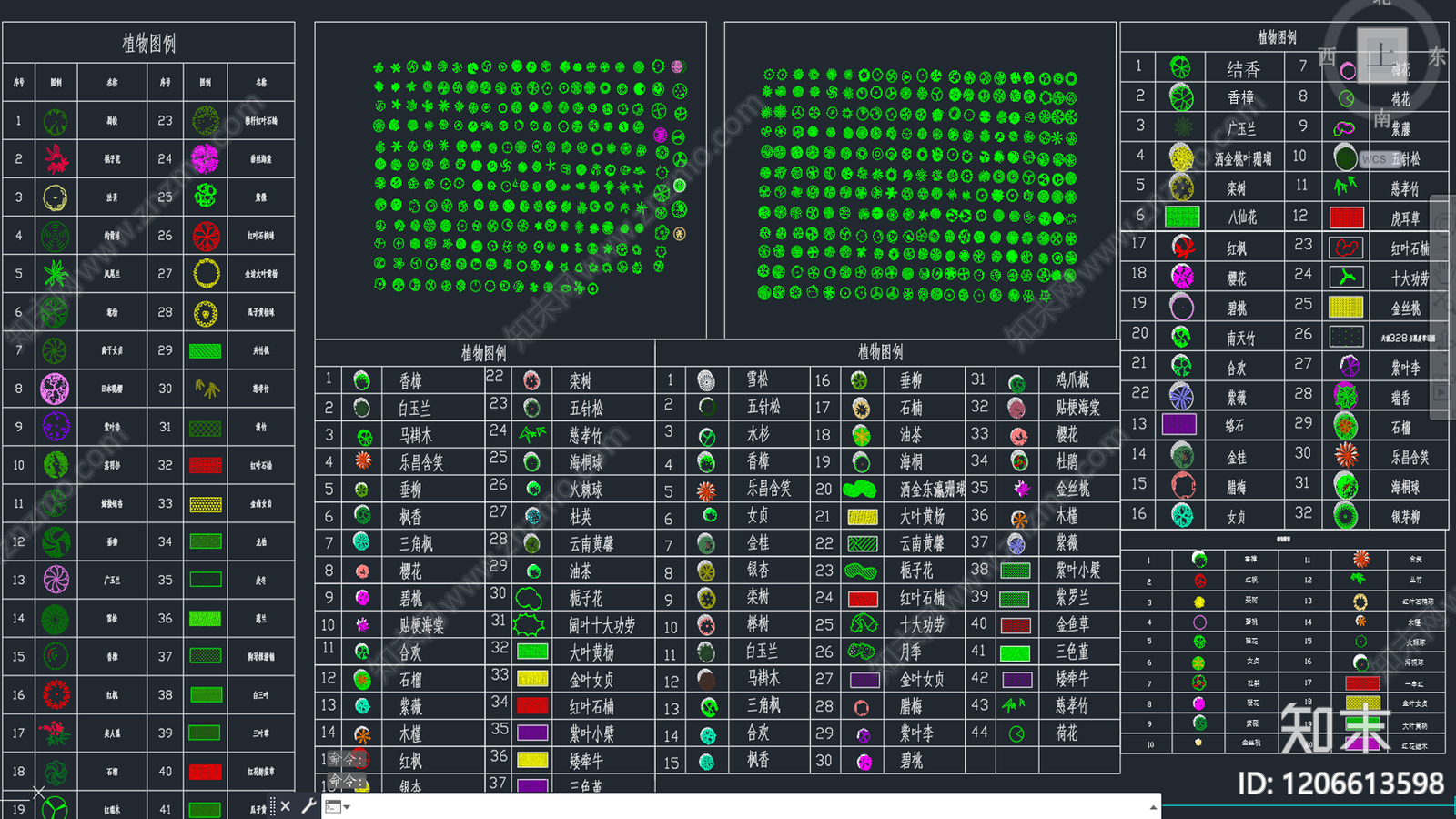
Task: Click the 西 compass label near the ViewCube
Action: [1327, 56]
